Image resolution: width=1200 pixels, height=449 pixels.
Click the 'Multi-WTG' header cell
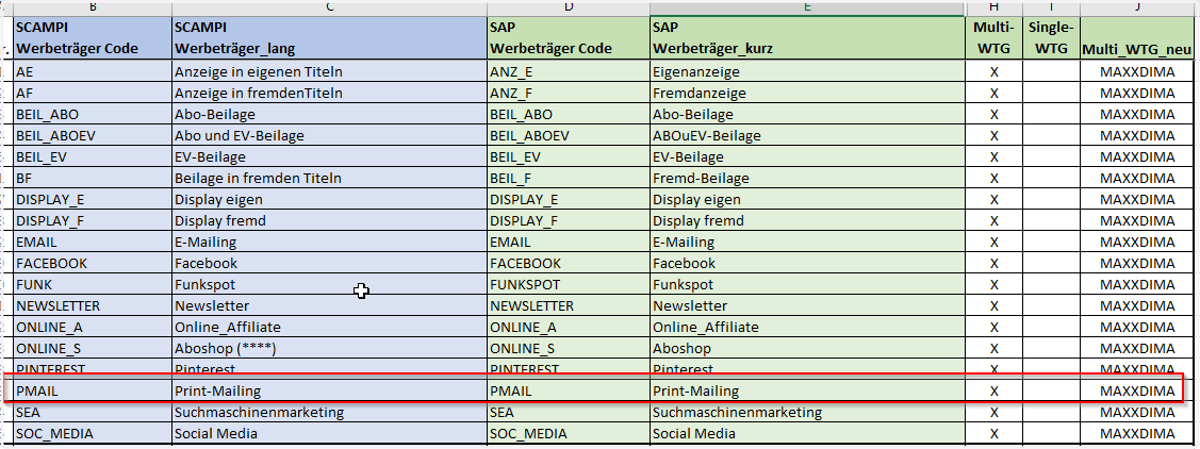pos(994,37)
